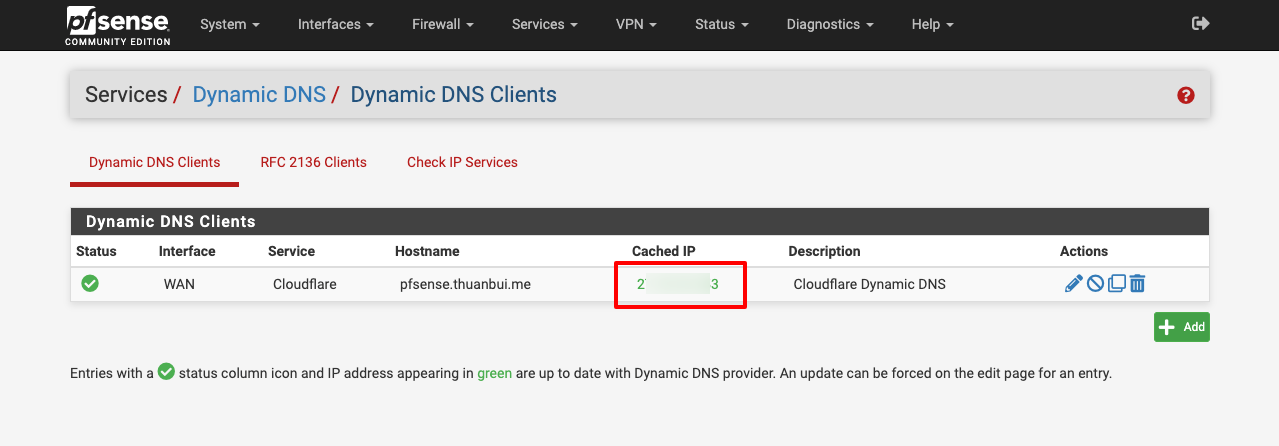Click the green checkmark in footer note
Screen dimensions: 1279x446
tap(166, 372)
